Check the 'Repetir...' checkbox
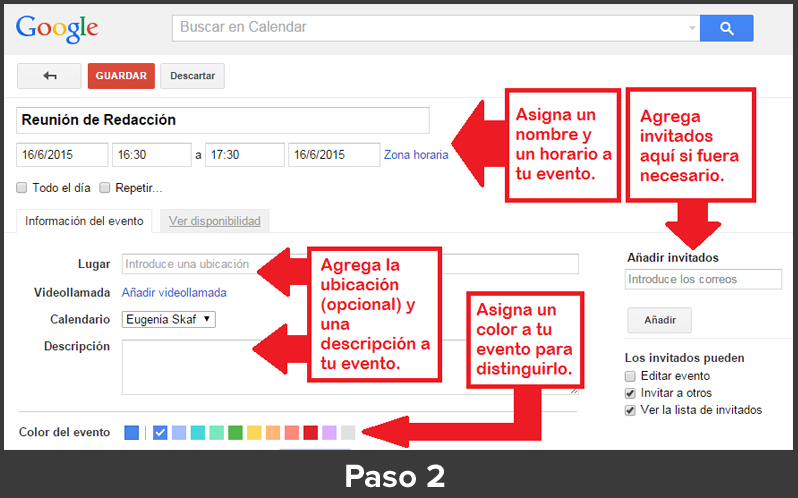Image resolution: width=798 pixels, height=498 pixels. (x=105, y=187)
